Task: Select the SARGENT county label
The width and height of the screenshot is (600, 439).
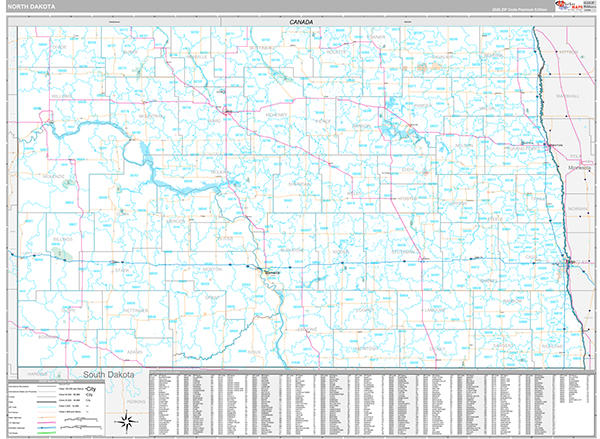Action: (x=503, y=345)
